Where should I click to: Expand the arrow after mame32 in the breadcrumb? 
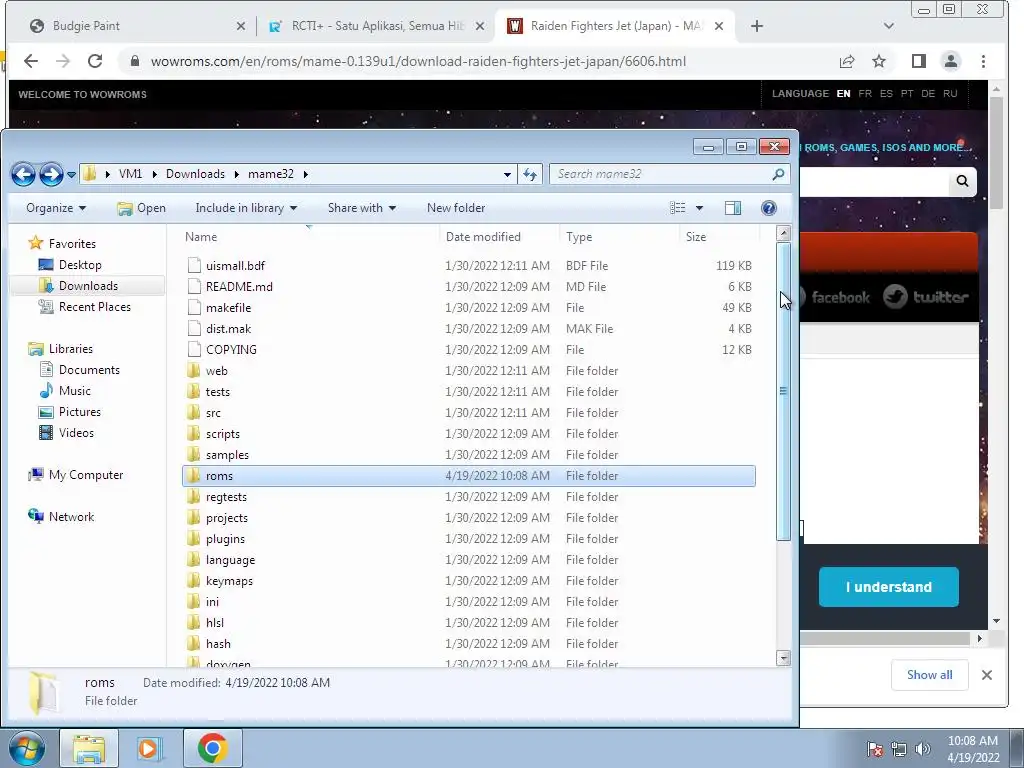[306, 174]
